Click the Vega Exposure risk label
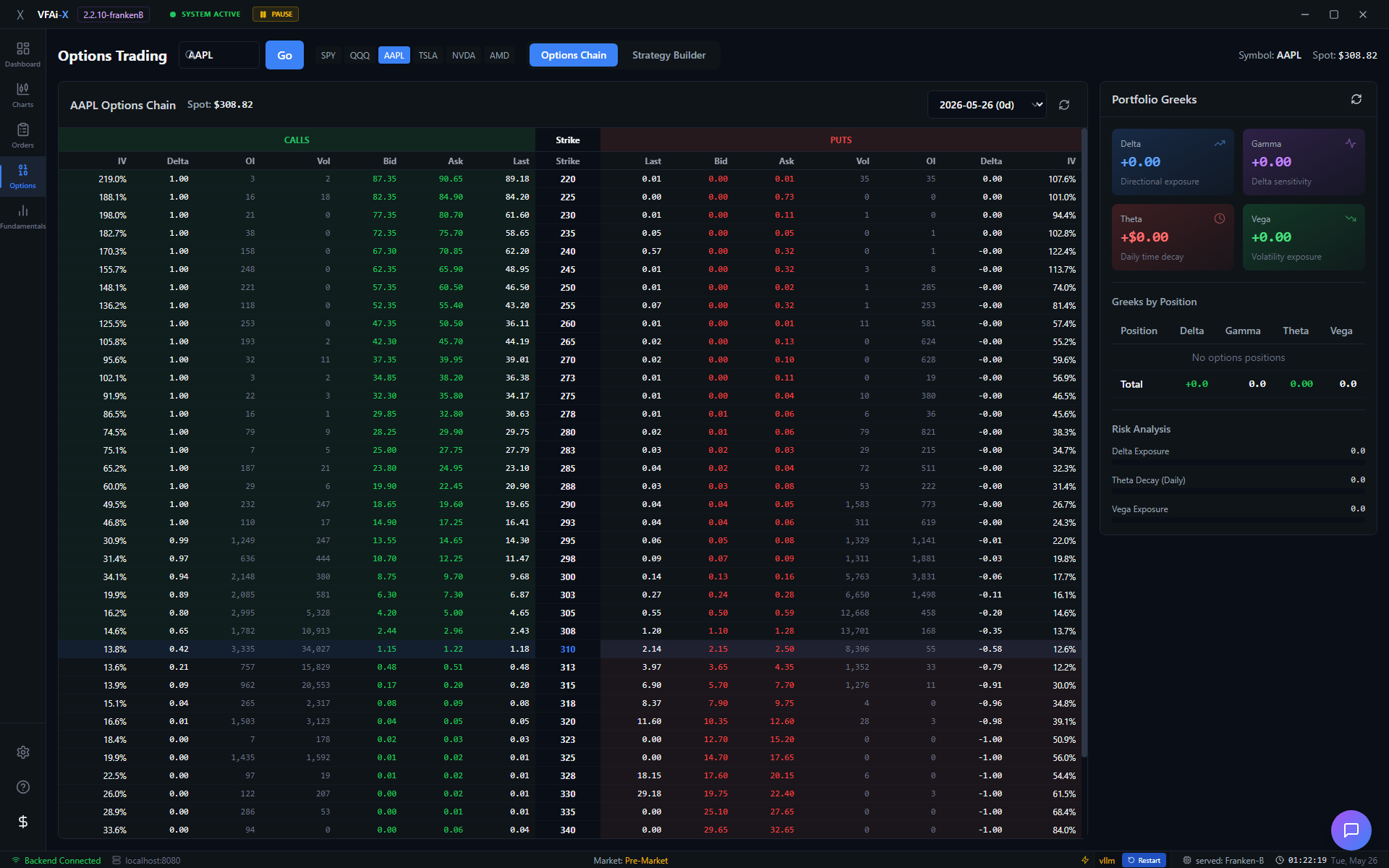 pos(1139,509)
